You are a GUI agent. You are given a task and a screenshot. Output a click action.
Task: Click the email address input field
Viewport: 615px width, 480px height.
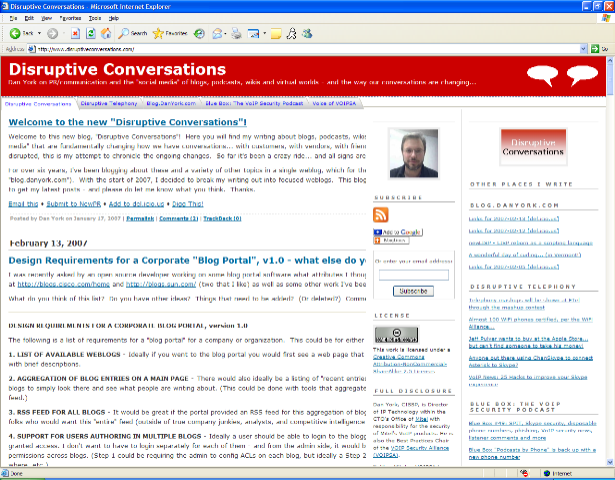(x=412, y=275)
